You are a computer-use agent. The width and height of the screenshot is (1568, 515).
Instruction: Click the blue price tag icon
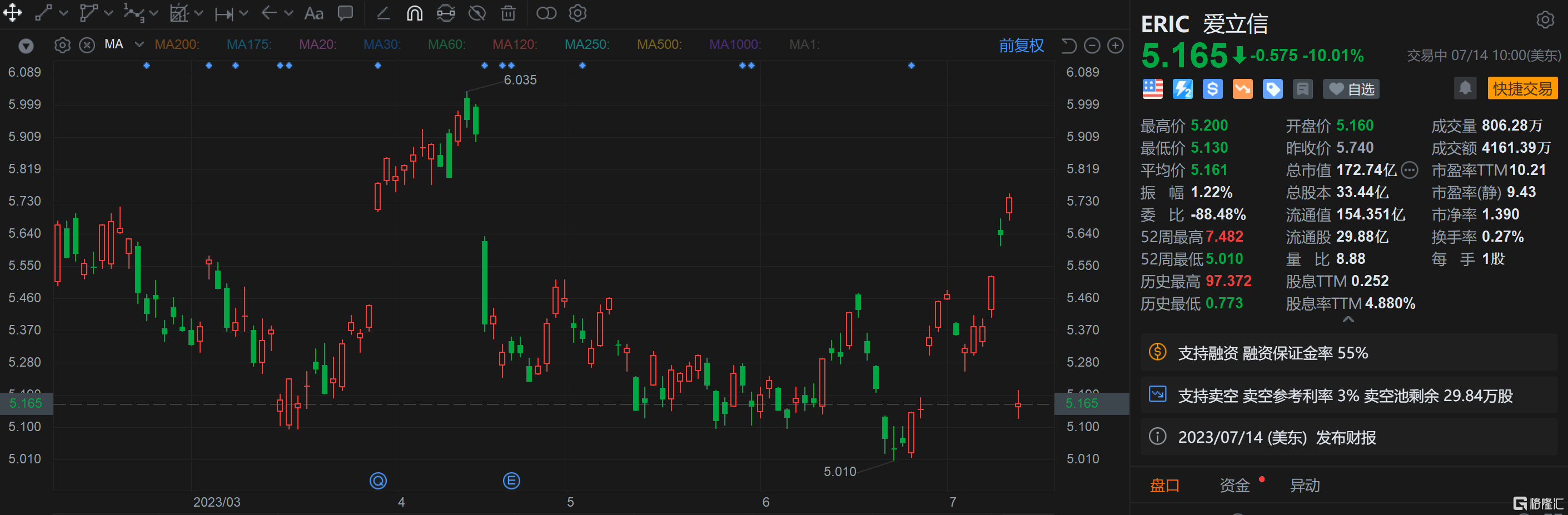(1272, 89)
